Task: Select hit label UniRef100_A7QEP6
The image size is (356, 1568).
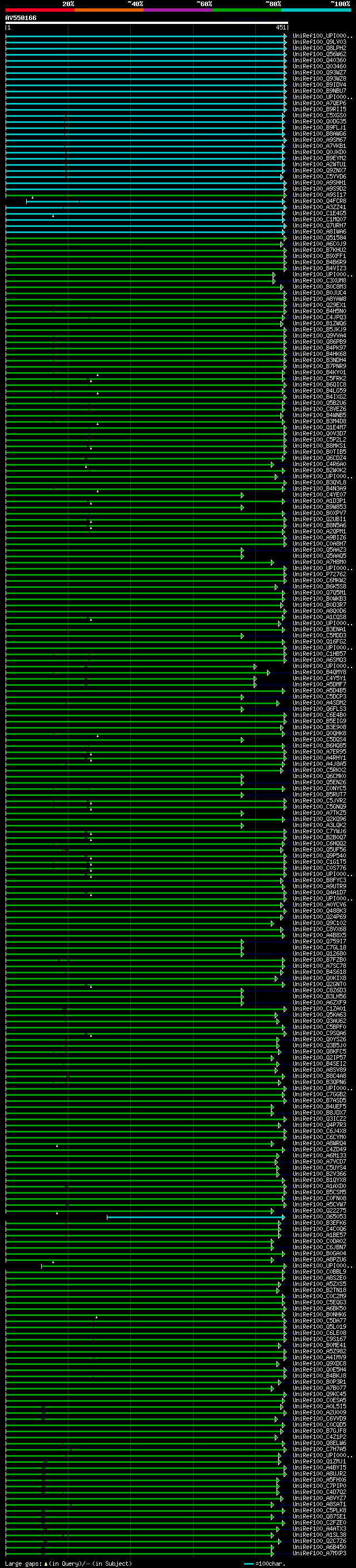Action: coord(319,103)
